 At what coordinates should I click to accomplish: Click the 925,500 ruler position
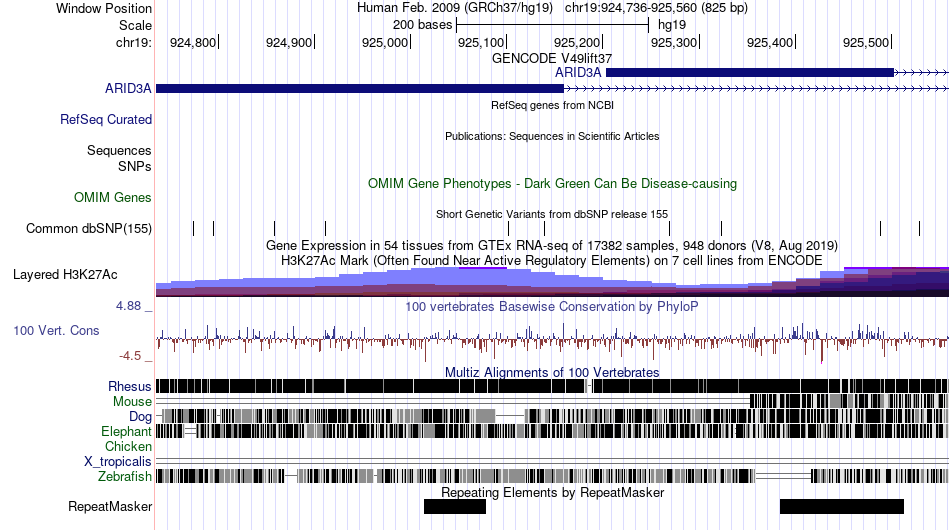click(866, 42)
